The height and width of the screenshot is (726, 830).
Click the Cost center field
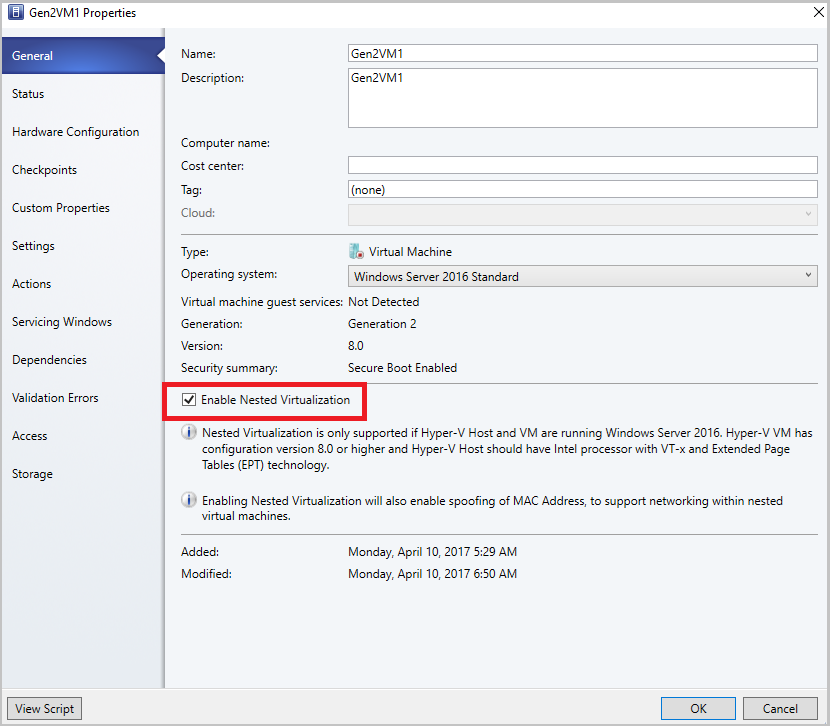point(580,164)
